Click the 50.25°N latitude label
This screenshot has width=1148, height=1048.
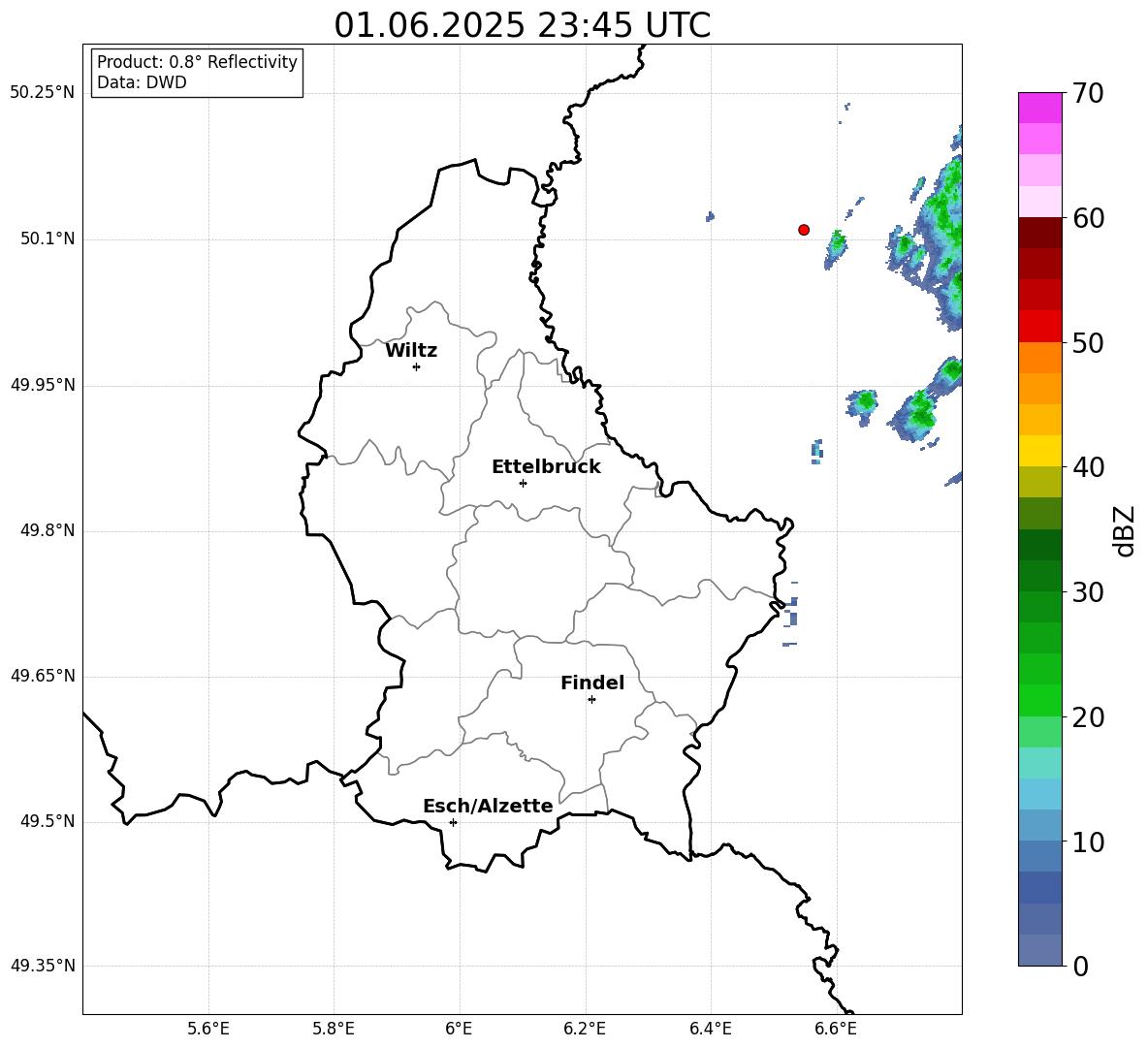43,93
